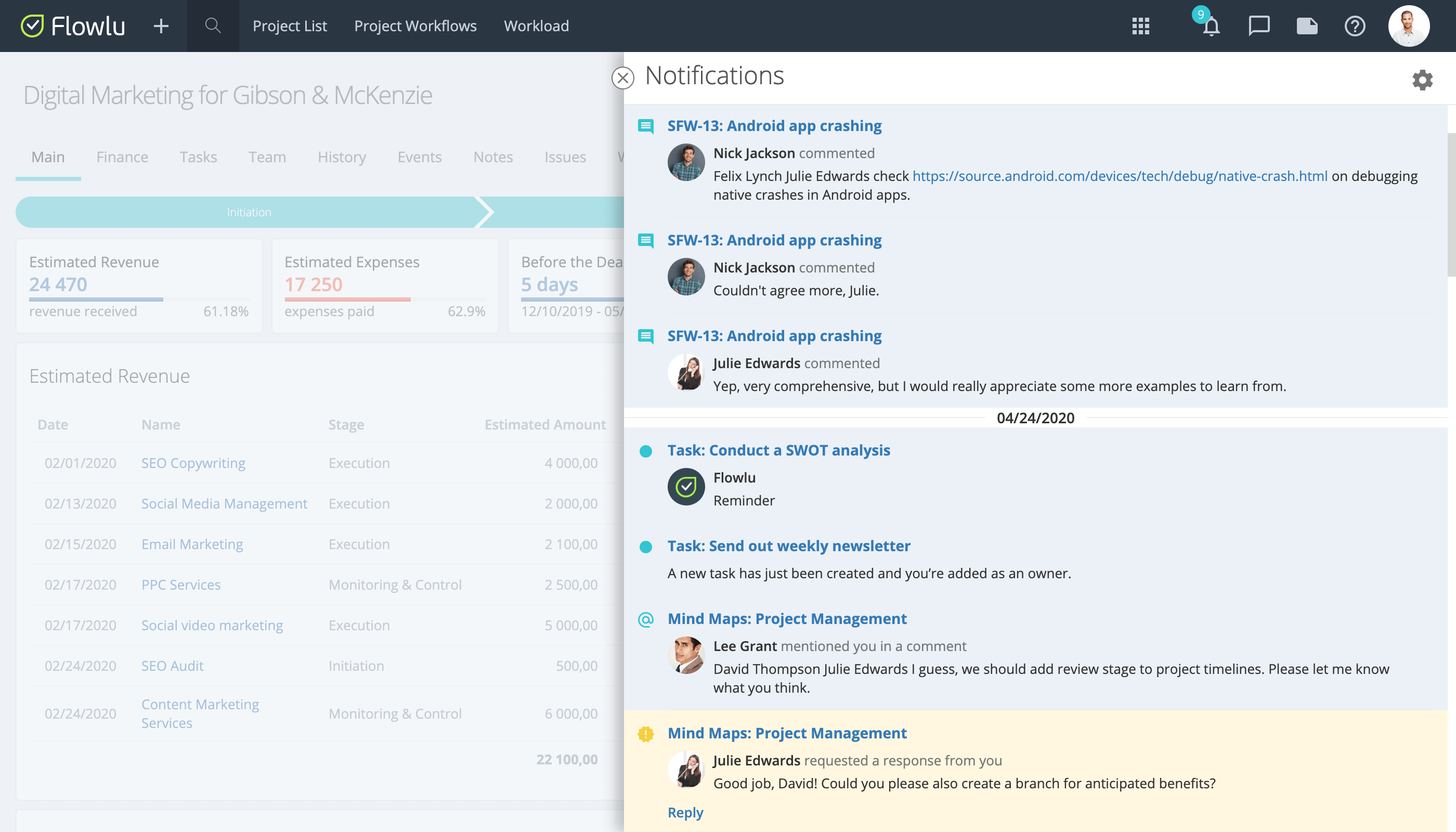Viewport: 1456px width, 832px height.
Task: Open PPC Services revenue entry
Action: (180, 584)
